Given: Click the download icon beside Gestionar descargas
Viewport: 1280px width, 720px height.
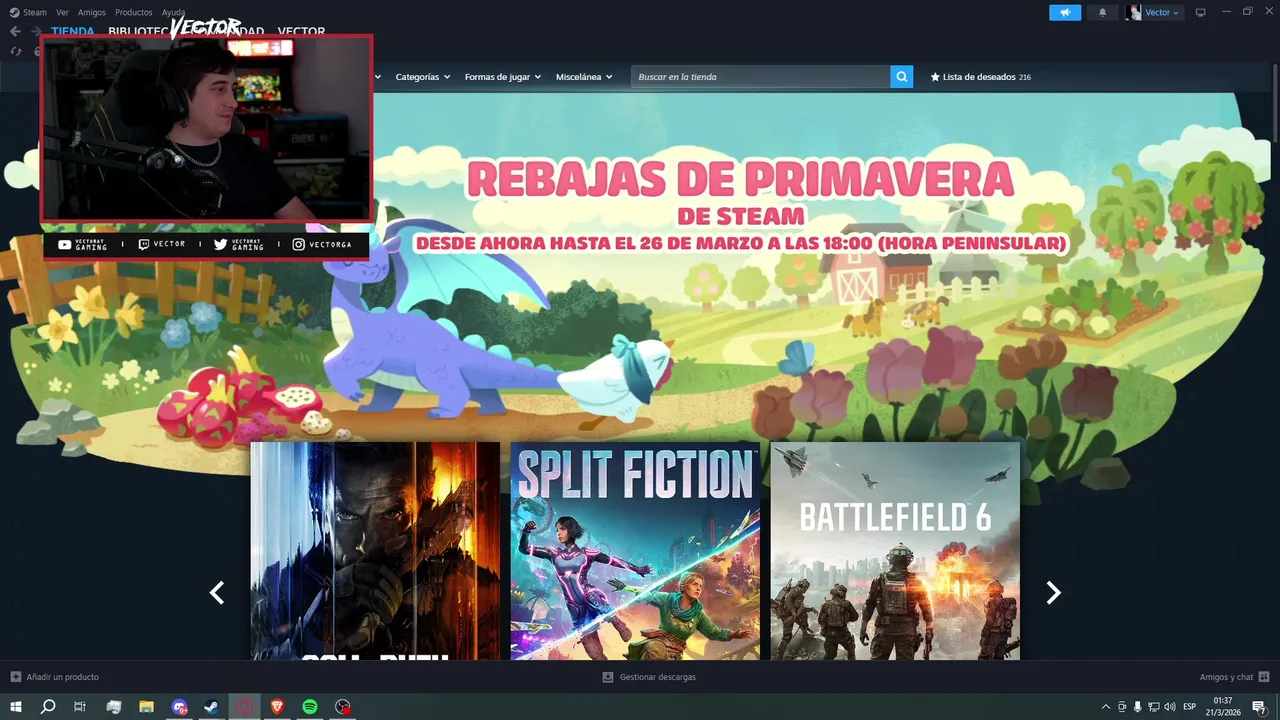Looking at the screenshot, I should click(607, 677).
